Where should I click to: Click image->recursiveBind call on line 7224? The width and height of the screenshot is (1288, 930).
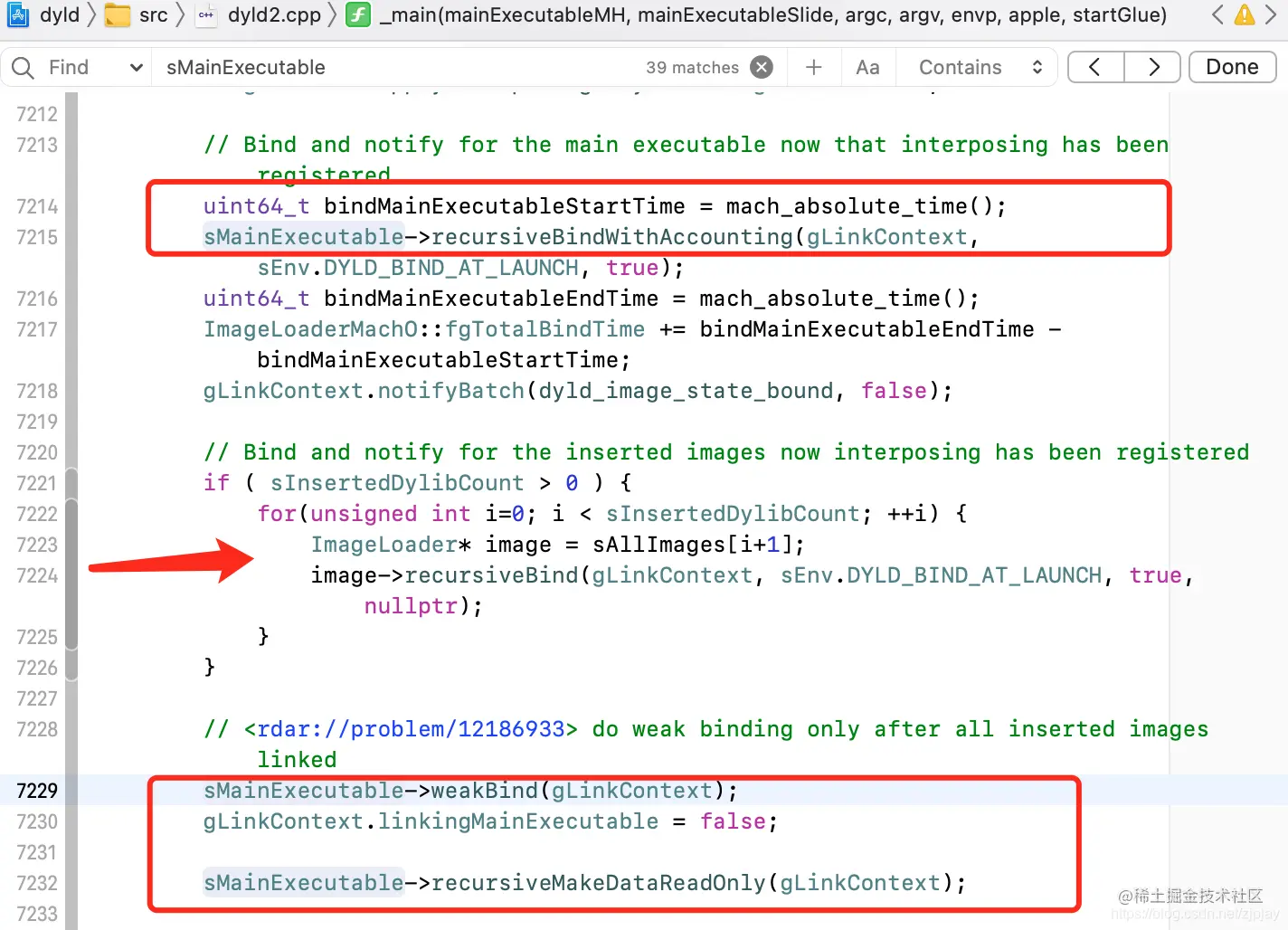pos(444,575)
